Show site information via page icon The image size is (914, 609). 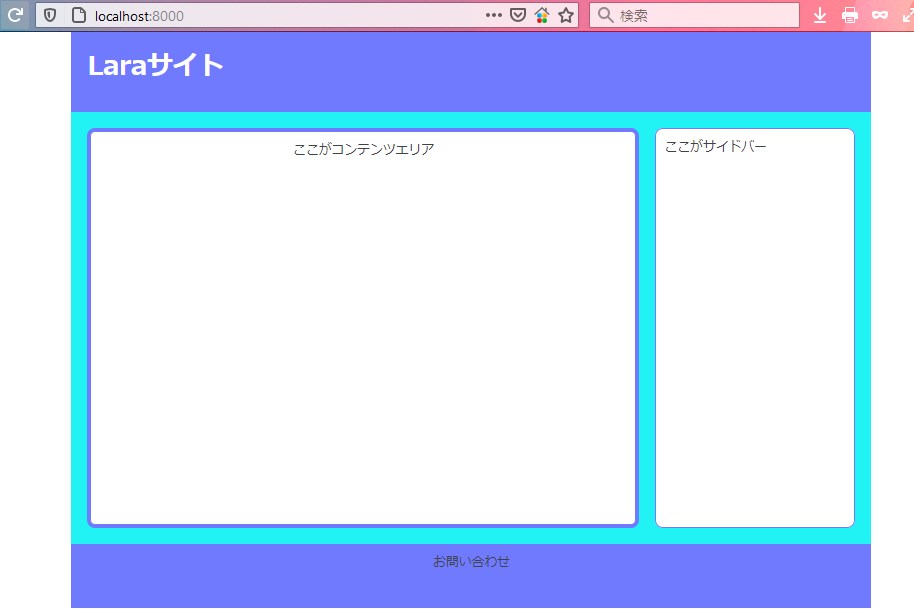point(79,15)
